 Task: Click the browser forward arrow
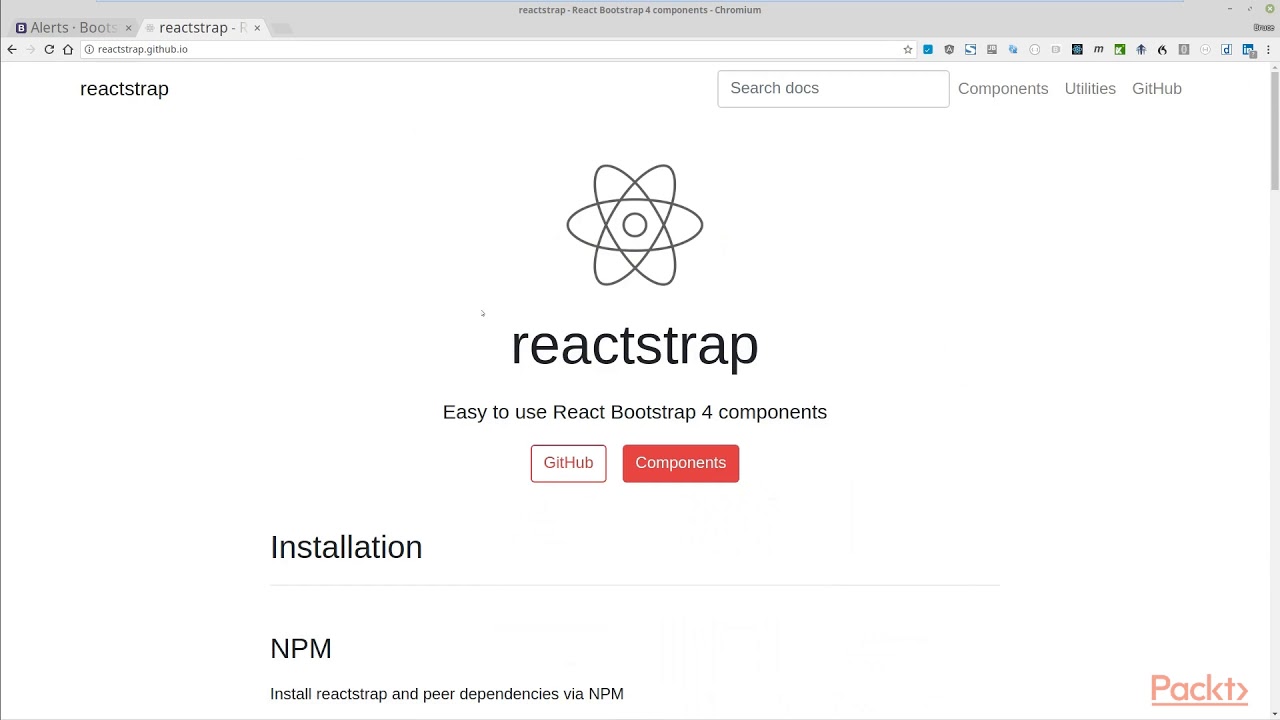(30, 49)
